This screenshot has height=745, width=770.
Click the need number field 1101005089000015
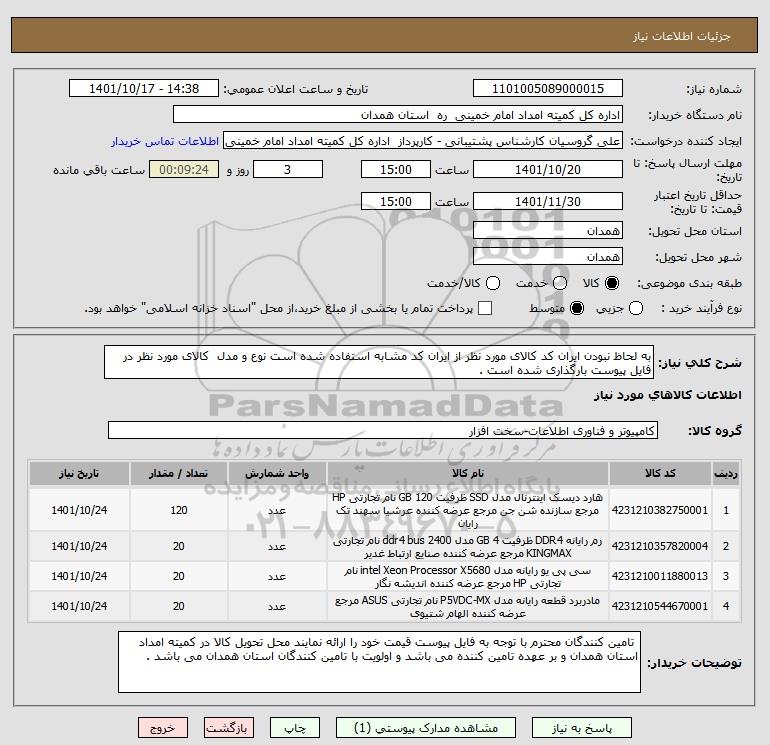548,89
